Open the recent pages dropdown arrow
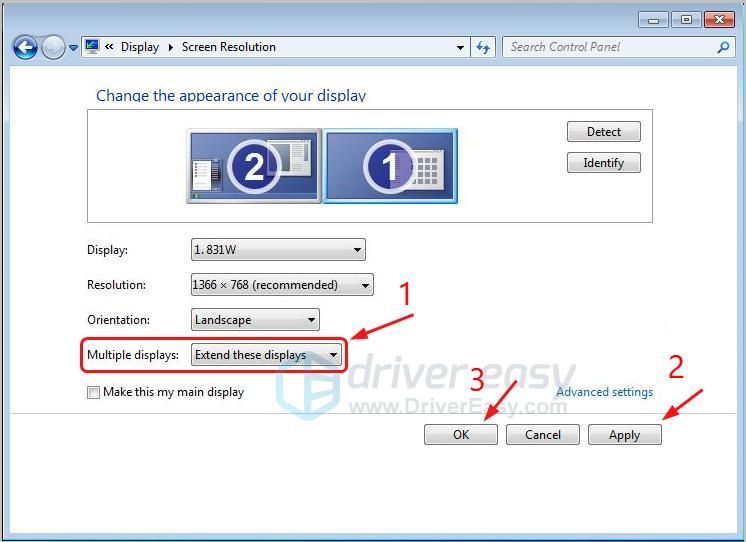 pos(73,48)
